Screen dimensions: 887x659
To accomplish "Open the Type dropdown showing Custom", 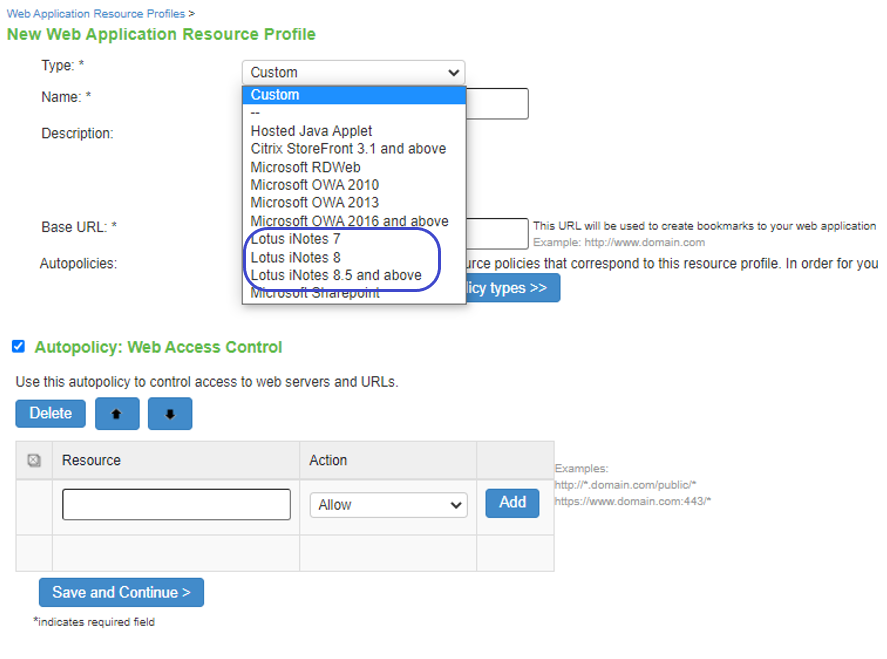I will [354, 72].
